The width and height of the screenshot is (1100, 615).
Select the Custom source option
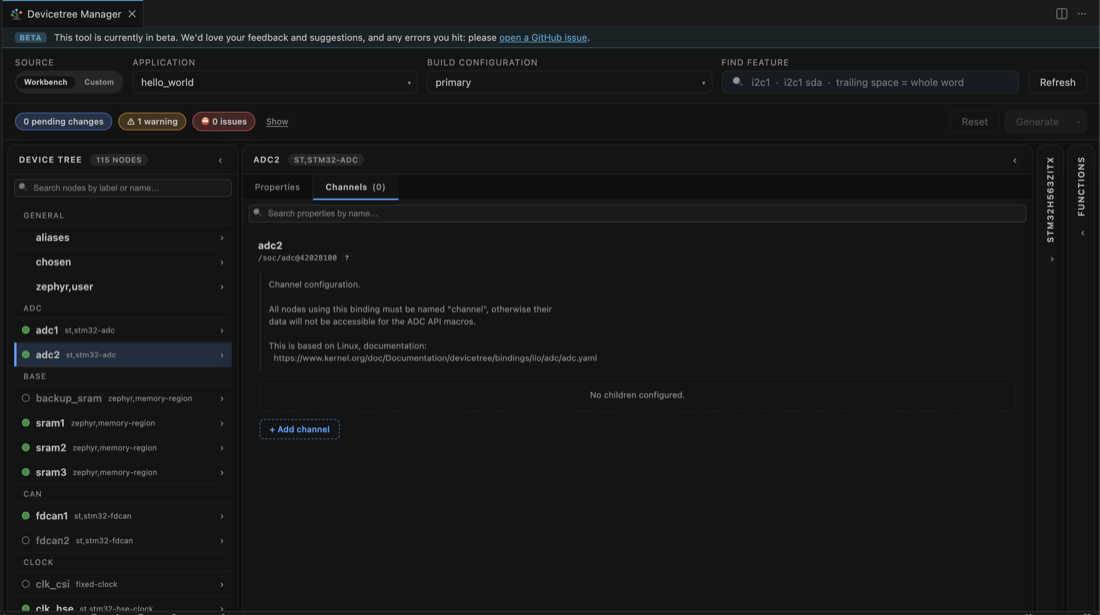coord(99,82)
